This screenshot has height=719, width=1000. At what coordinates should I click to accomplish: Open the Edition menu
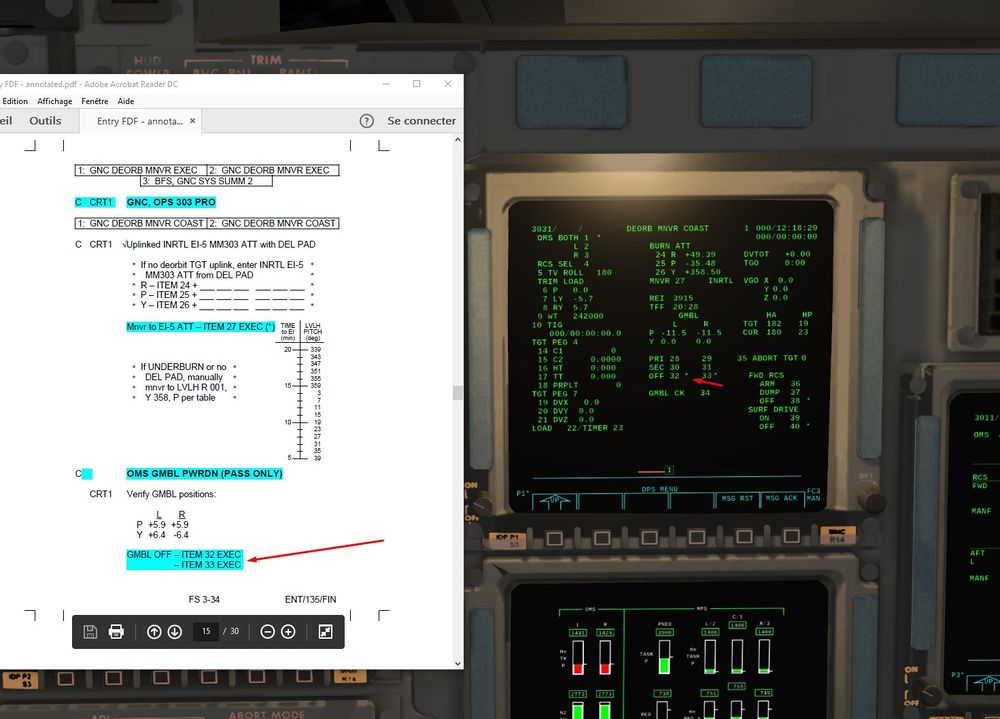tap(15, 101)
